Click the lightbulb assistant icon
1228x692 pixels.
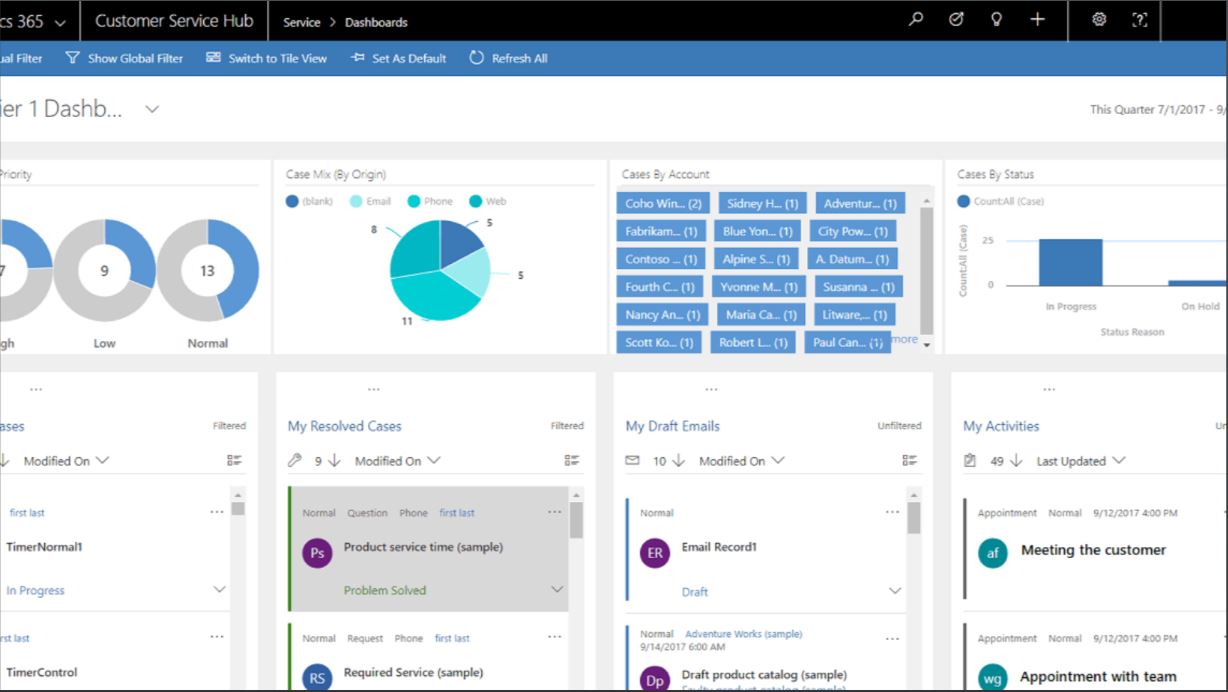click(x=996, y=20)
